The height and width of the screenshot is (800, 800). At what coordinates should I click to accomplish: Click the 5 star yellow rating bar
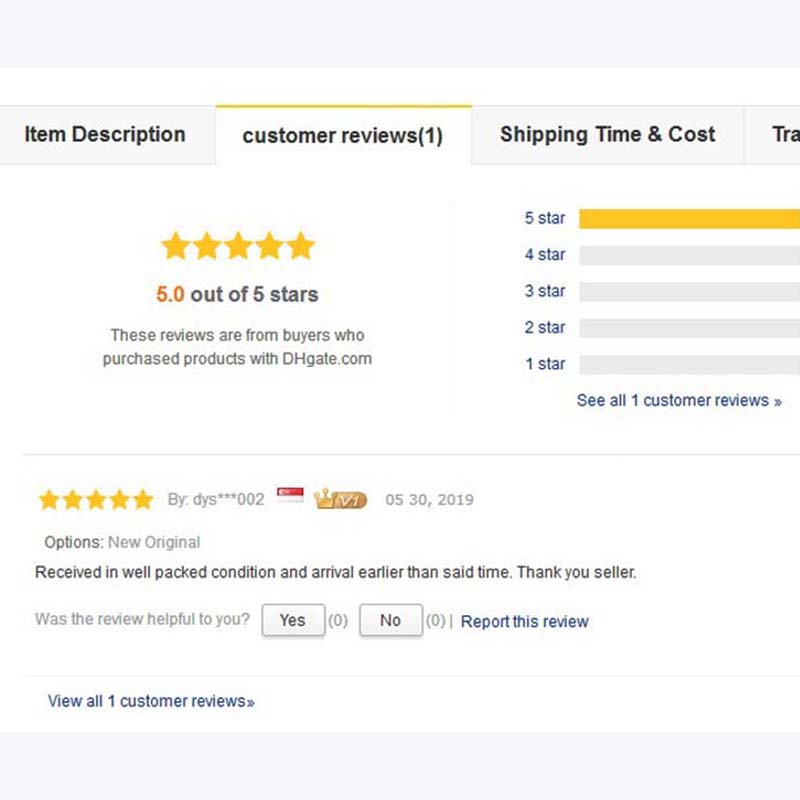689,219
